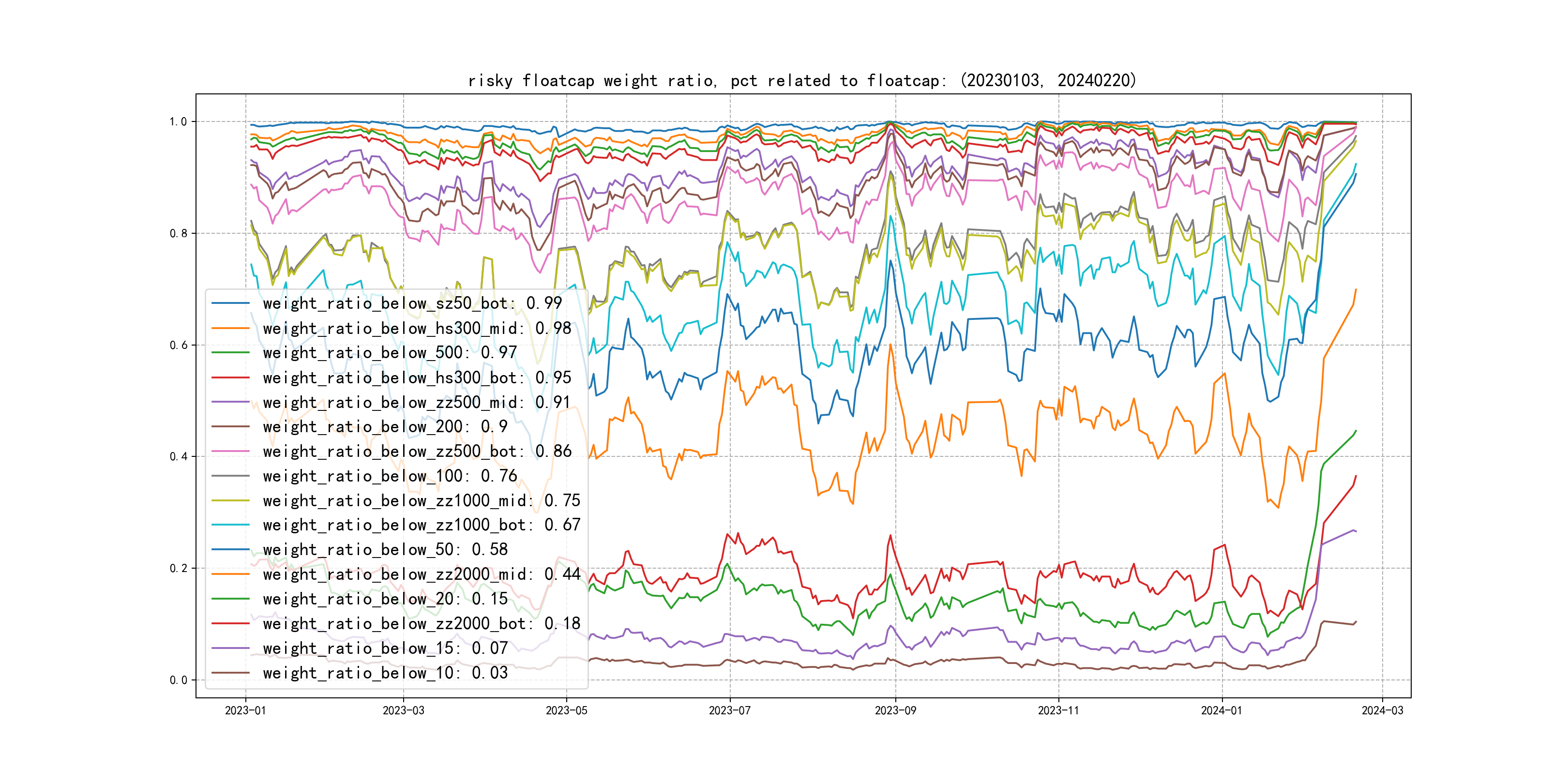The width and height of the screenshot is (1568, 784).
Task: Click the purple zz500_mid legend line swatch
Action: (x=231, y=402)
